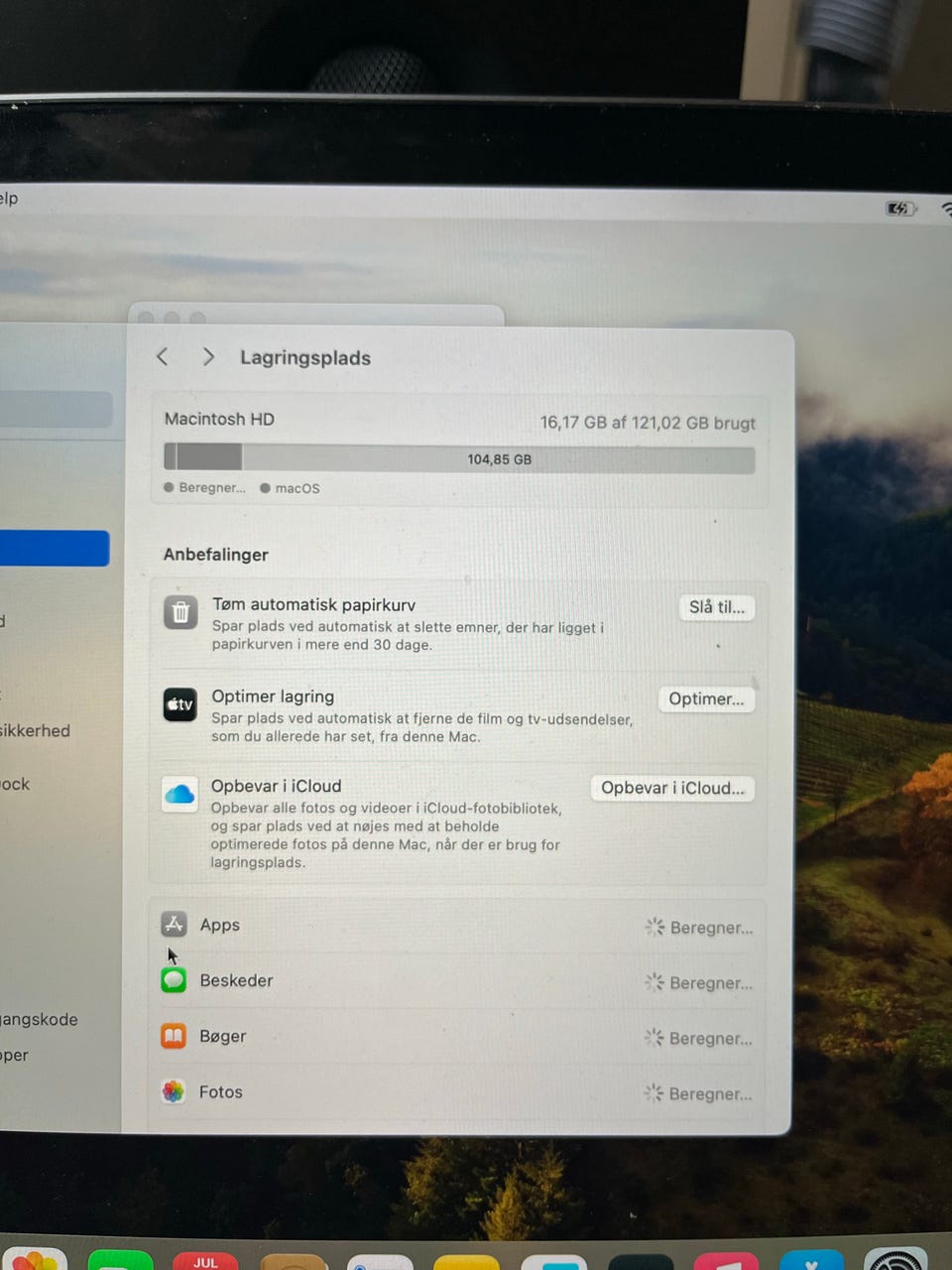
Task: Click the Fotos row label
Action: [x=220, y=1091]
